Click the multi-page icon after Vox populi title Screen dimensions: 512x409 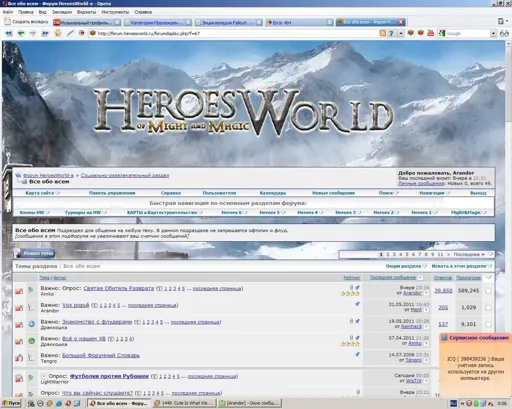[x=95, y=306]
